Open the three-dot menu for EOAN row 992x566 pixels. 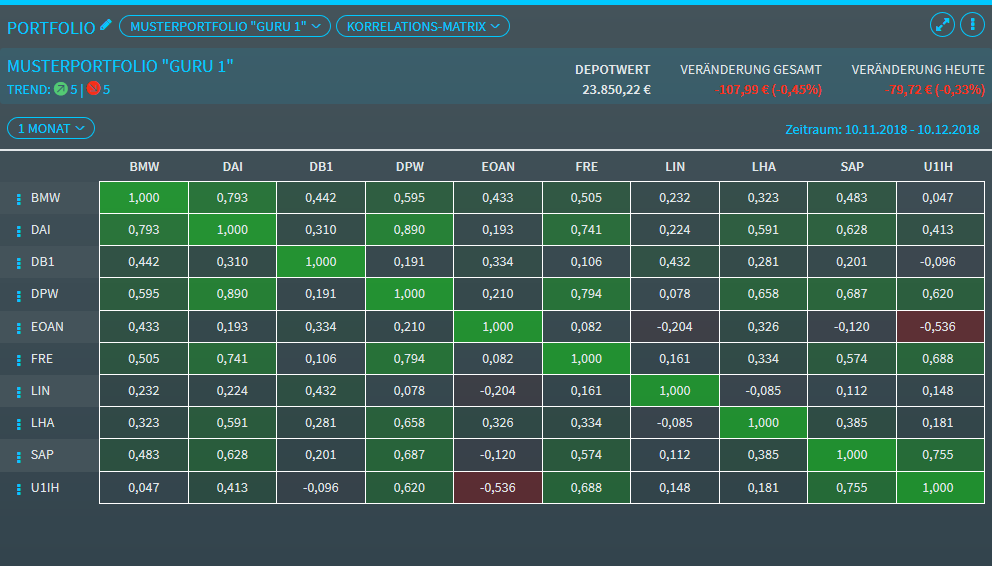click(18, 327)
